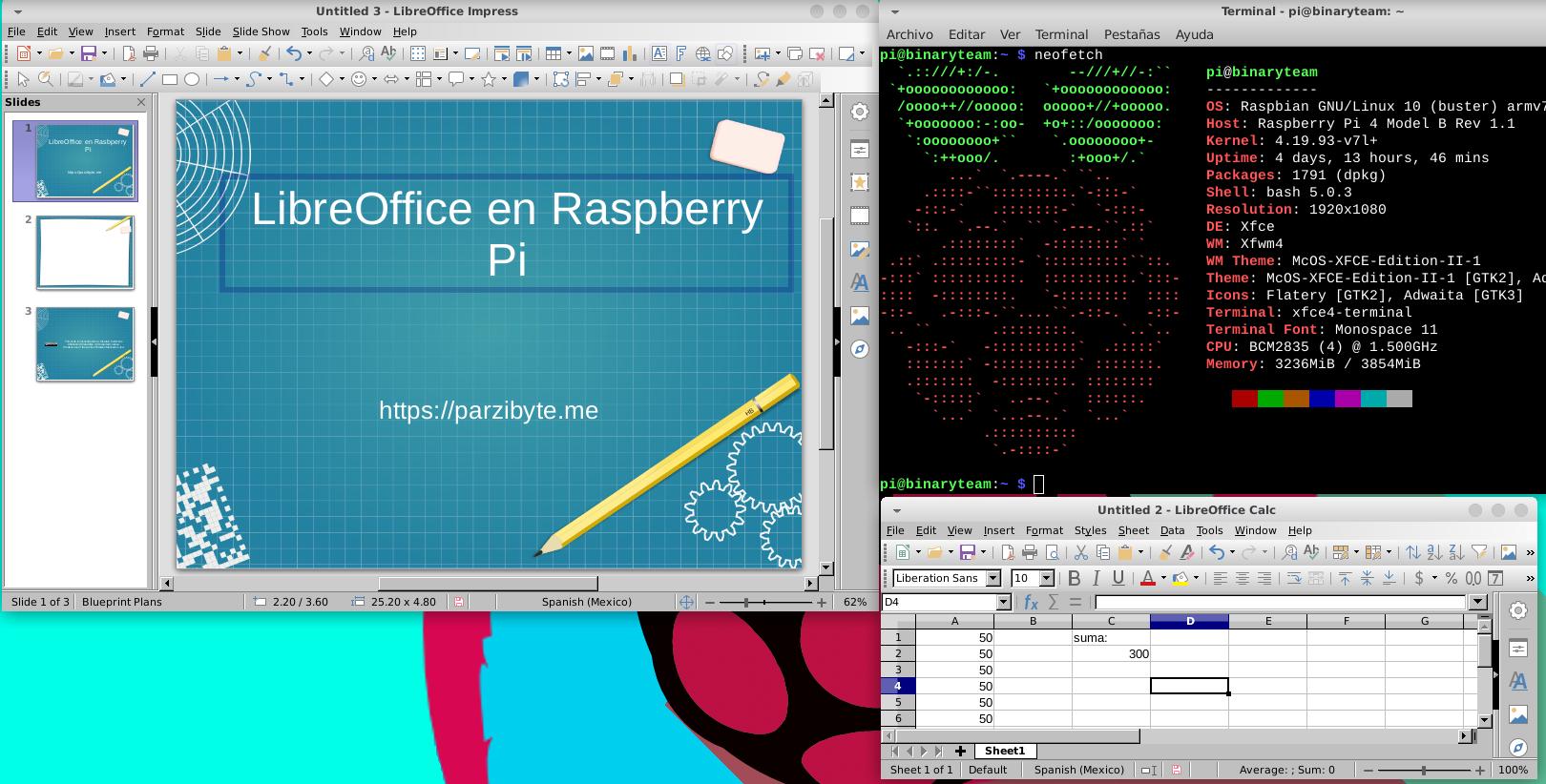Click Sort Ascending in the Calc toolbar
The width and height of the screenshot is (1546, 784).
tap(1434, 552)
